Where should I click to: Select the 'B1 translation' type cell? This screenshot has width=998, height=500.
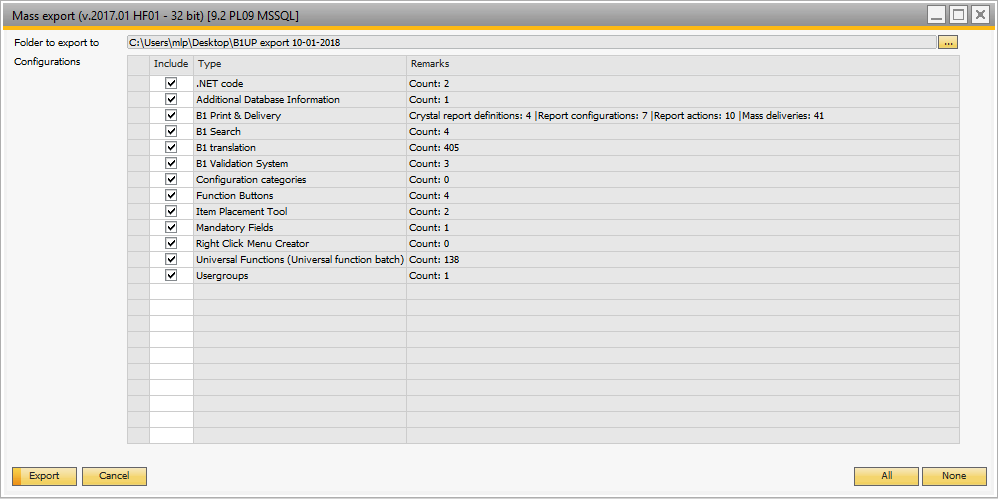tap(300, 147)
